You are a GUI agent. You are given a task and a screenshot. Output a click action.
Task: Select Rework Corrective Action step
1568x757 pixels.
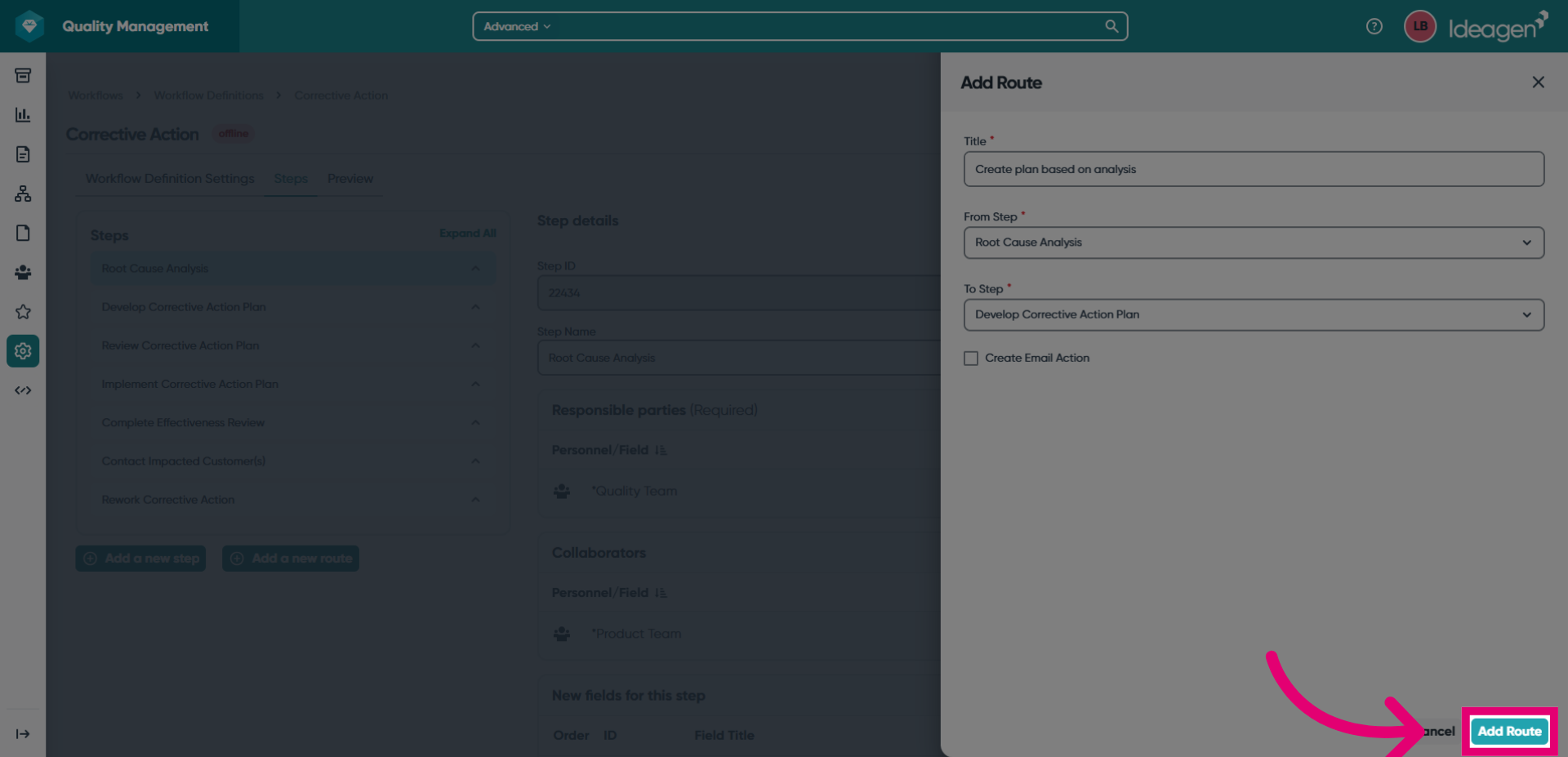tap(292, 500)
